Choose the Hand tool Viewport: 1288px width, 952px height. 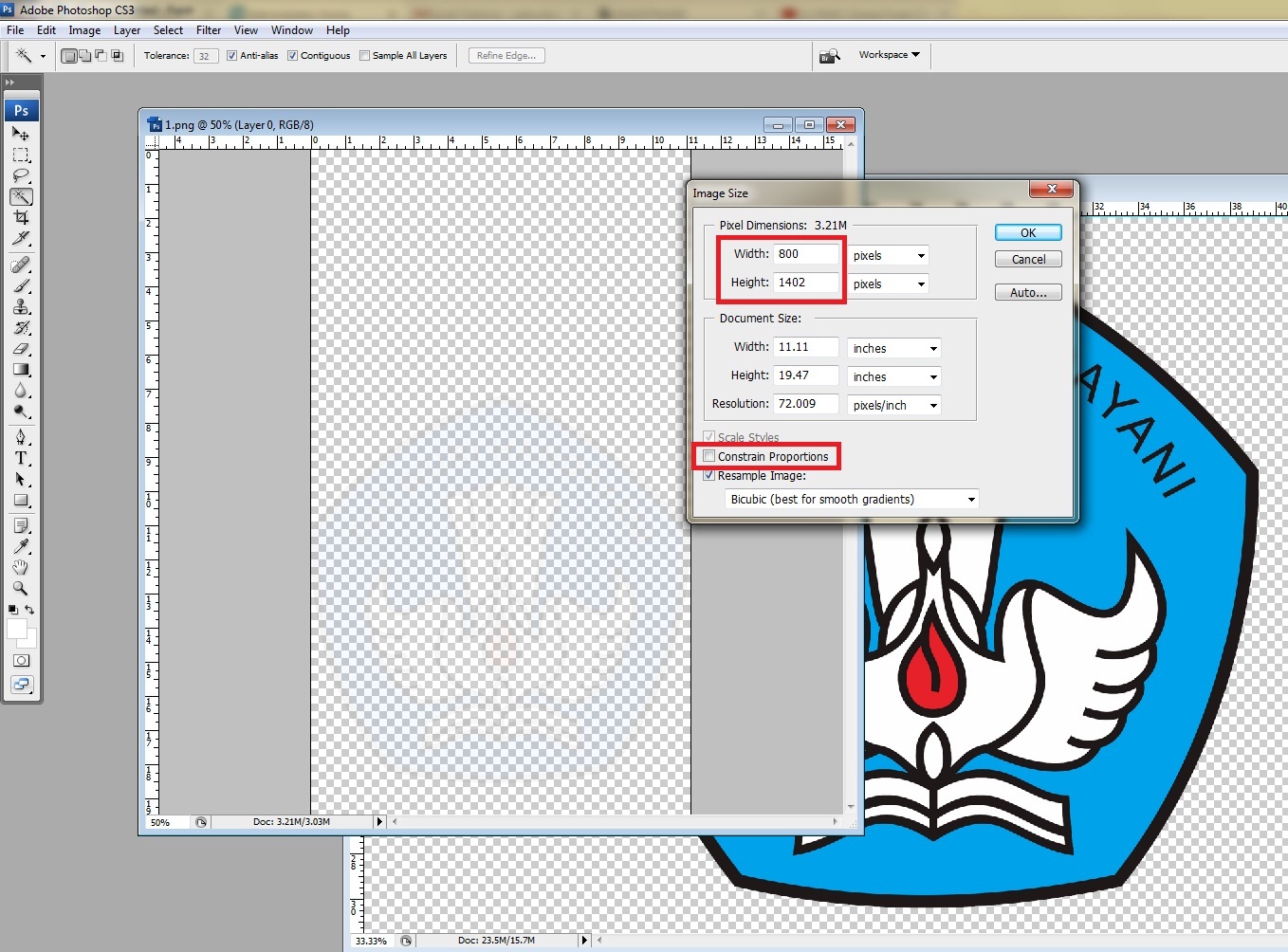21,567
